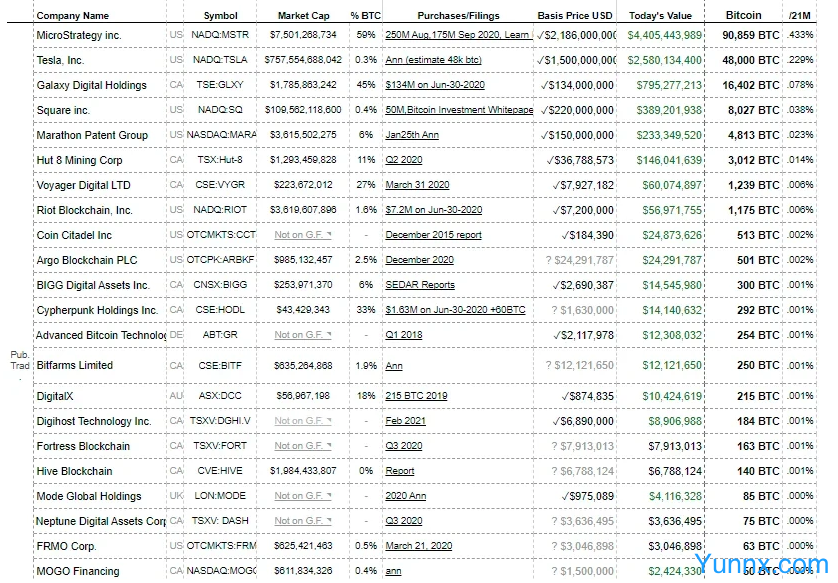Open Advanced Bitcoin Technologies' Q1 2018 link

click(x=404, y=335)
